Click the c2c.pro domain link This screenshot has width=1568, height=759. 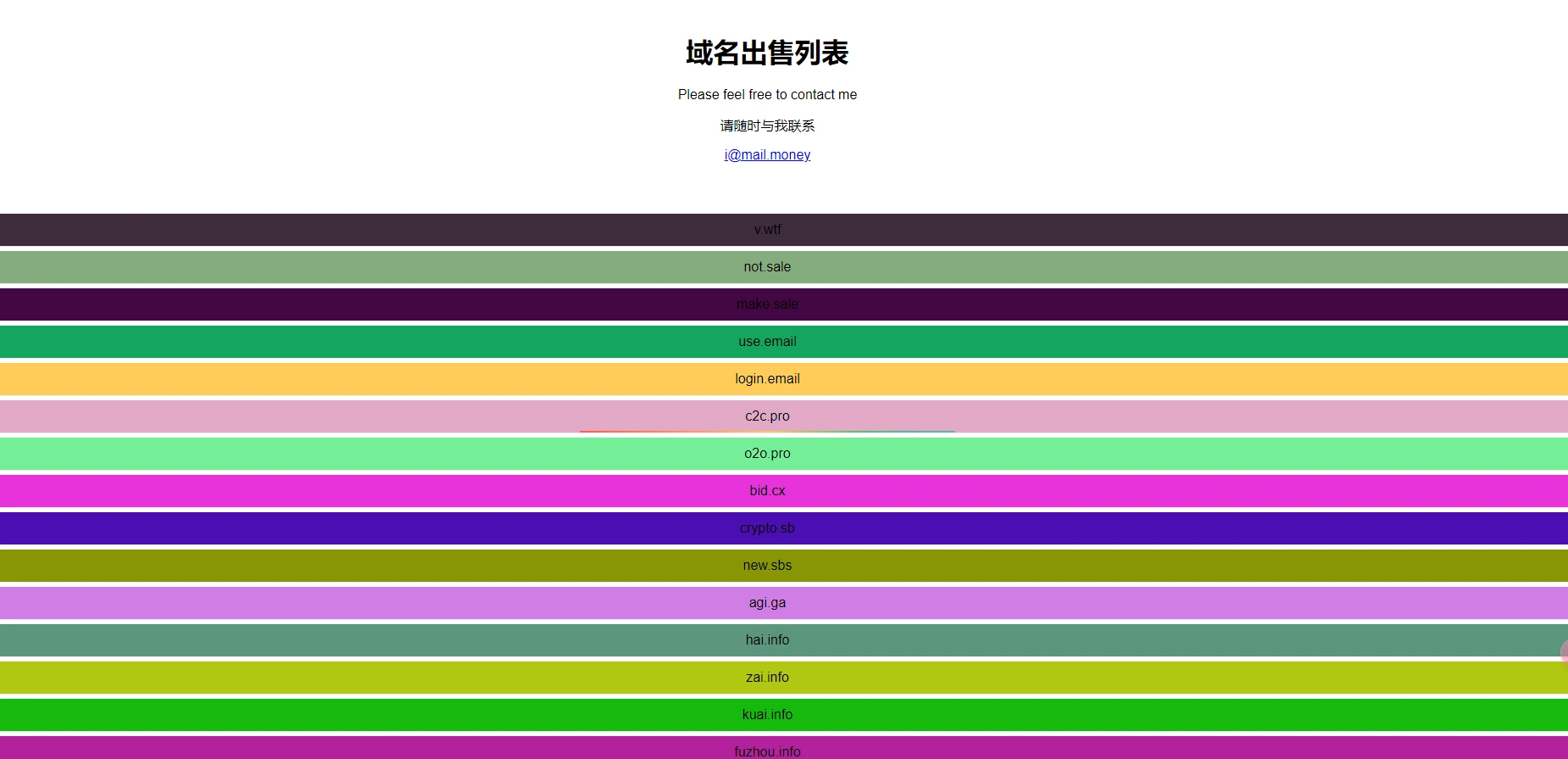(767, 416)
